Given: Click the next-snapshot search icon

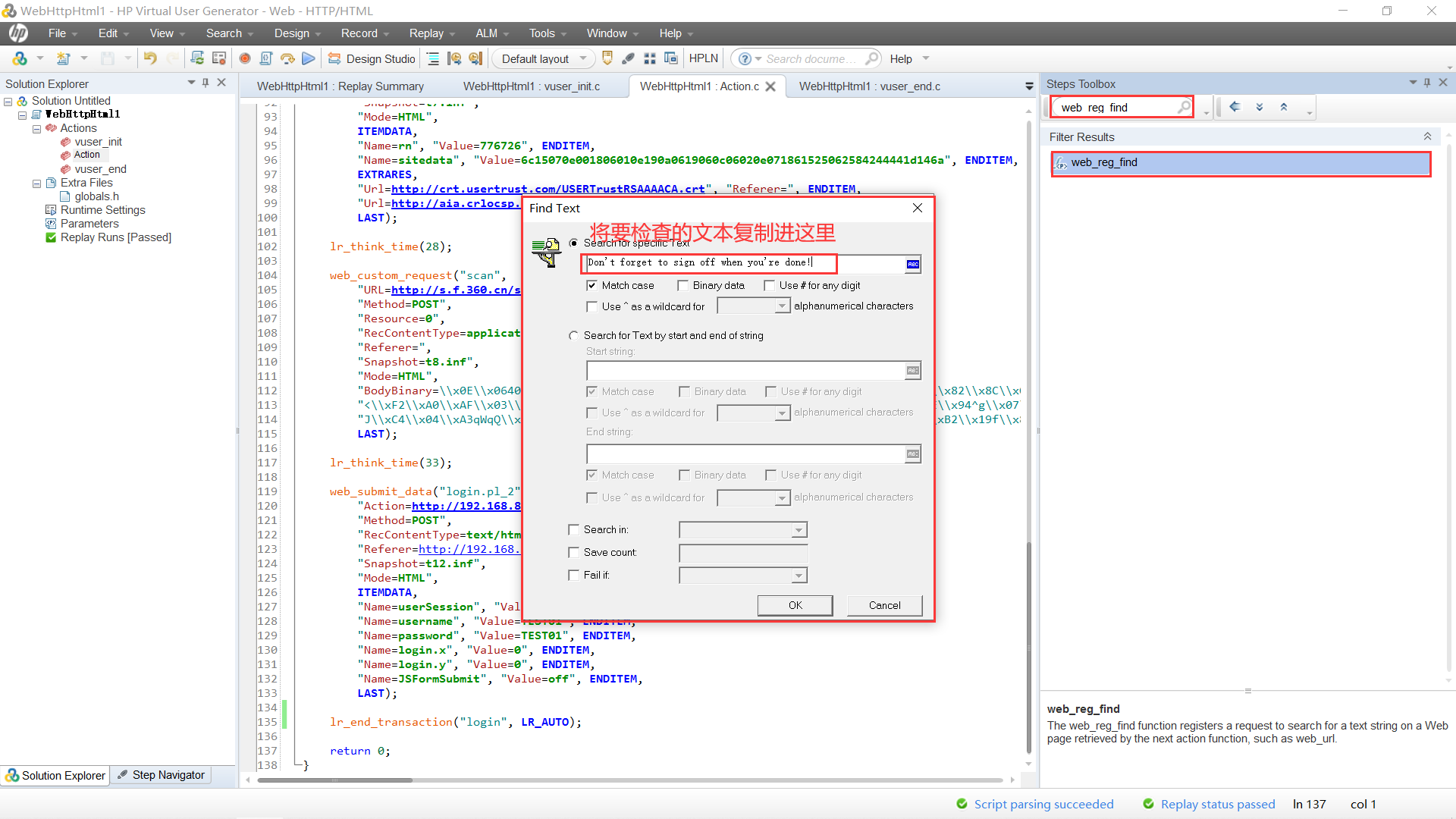Looking at the screenshot, I should coord(475,58).
